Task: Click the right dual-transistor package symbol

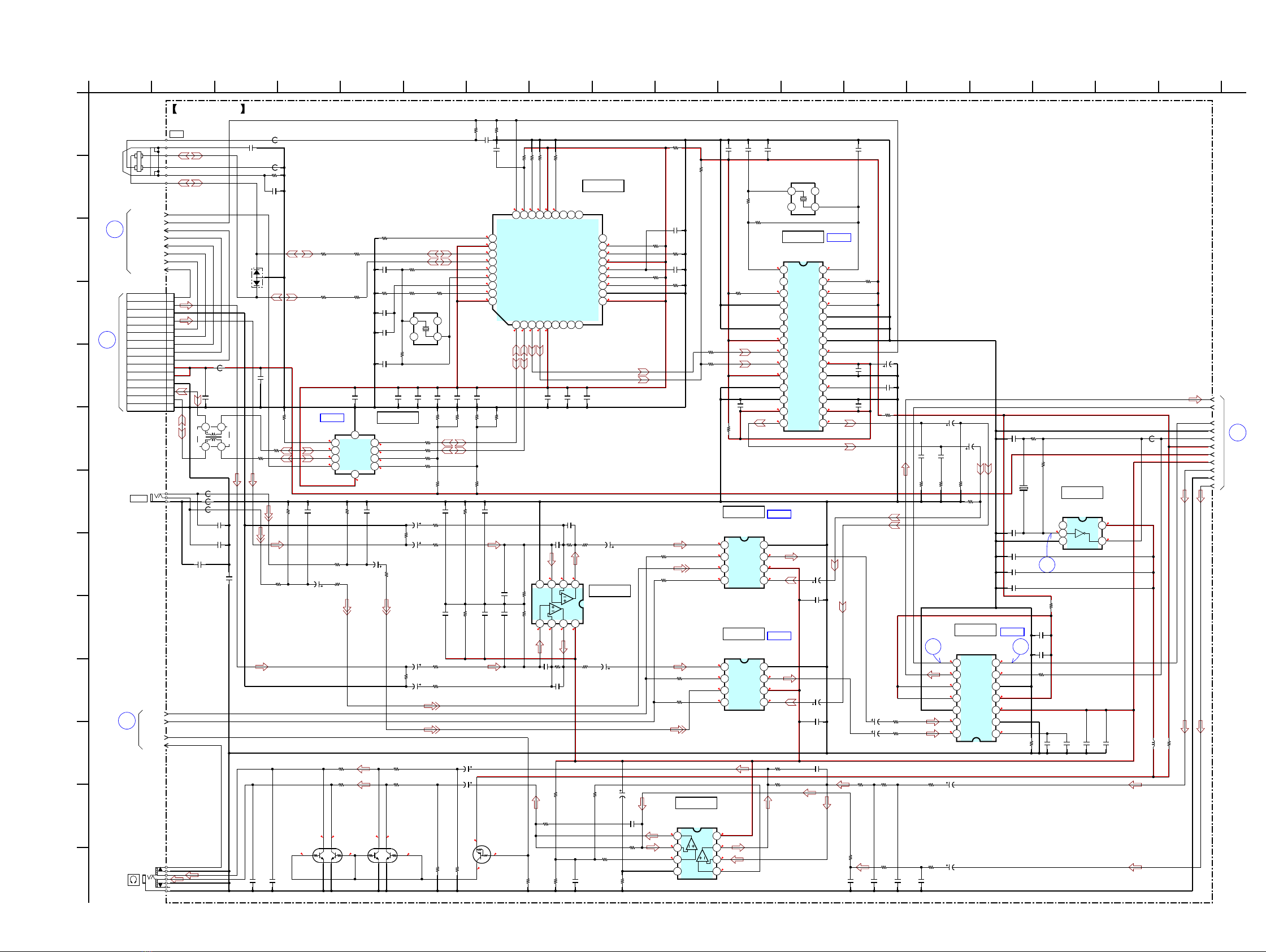Action: 383,855
